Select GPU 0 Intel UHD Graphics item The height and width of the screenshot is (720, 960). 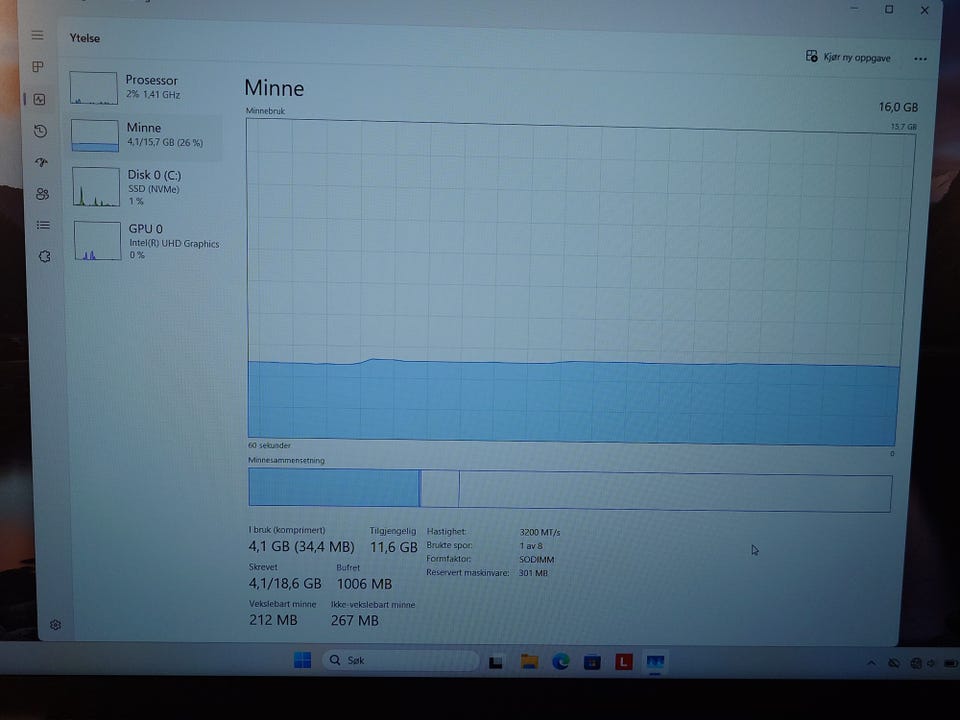pos(148,241)
